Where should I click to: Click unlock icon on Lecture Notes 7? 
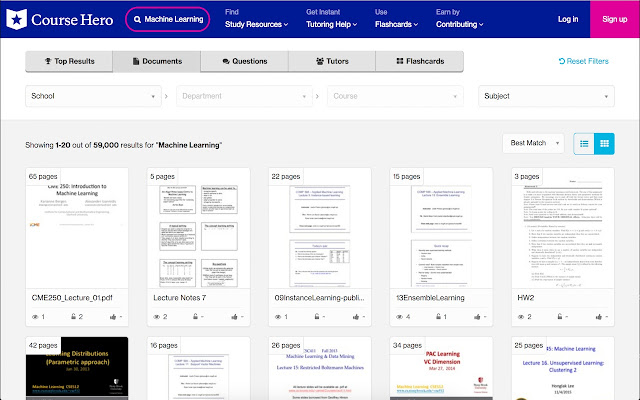point(195,316)
